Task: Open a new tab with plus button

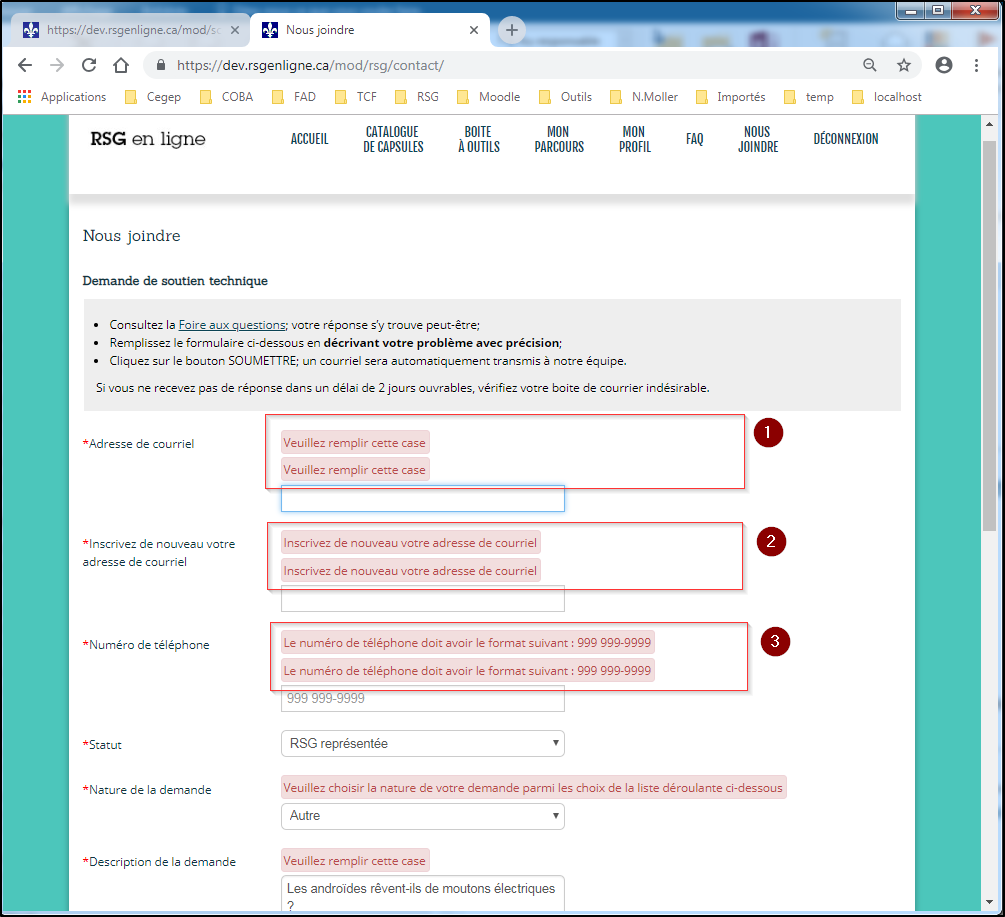Action: coord(512,30)
